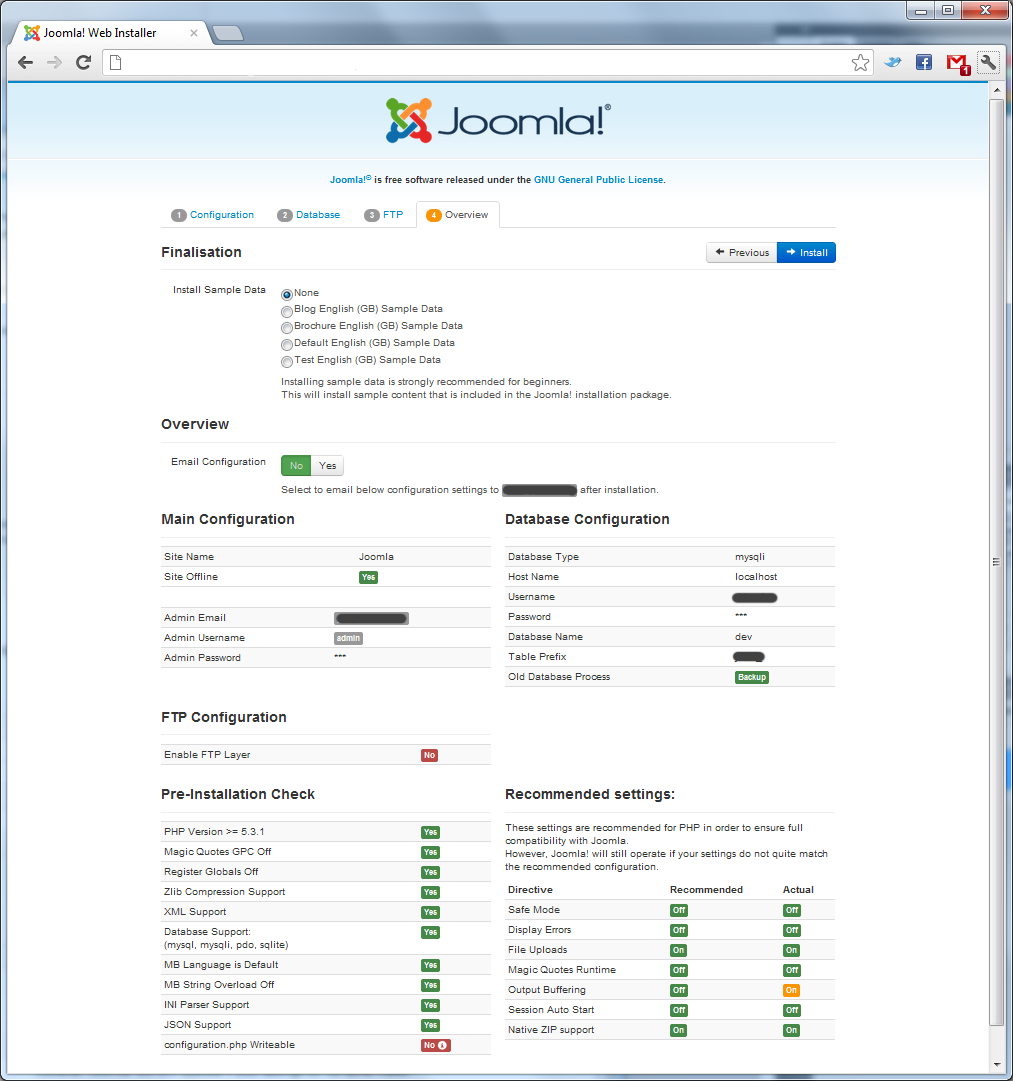This screenshot has height=1081, width=1013.
Task: Click the Display Errors Actual Off badge
Action: tap(792, 930)
